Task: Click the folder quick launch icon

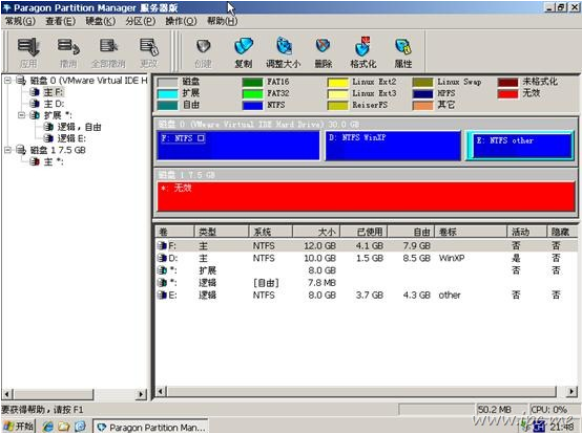Action: tap(64, 426)
